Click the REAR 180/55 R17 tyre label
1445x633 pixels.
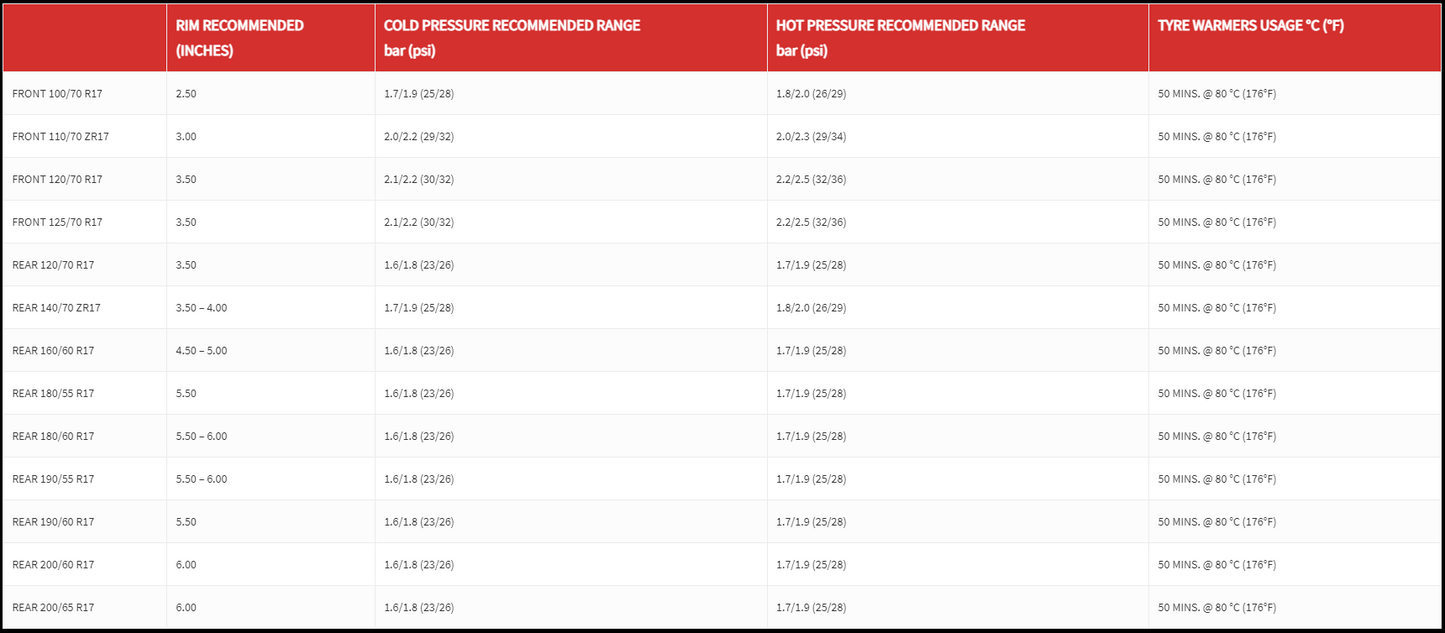53,394
